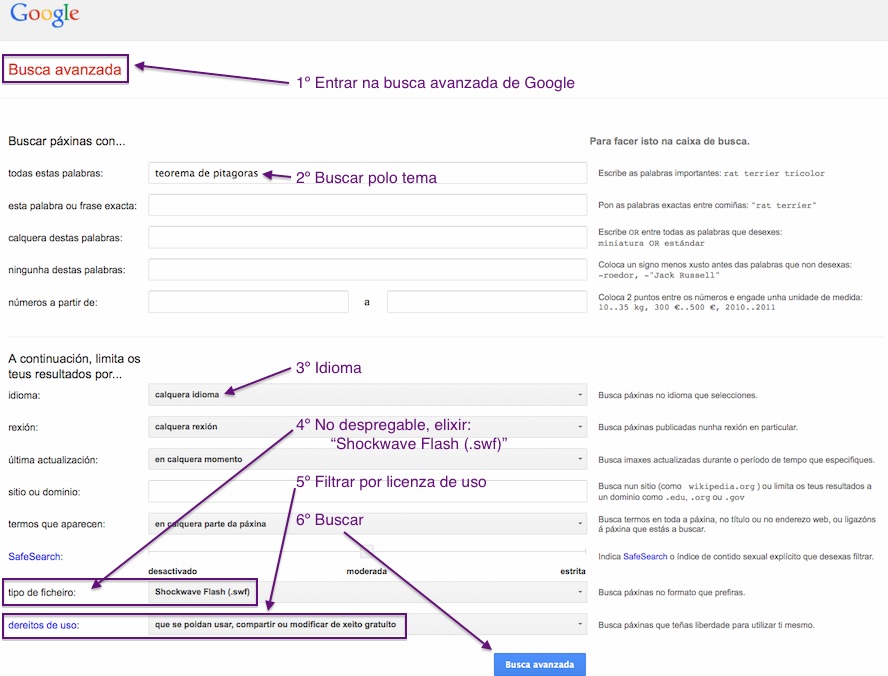Click the blue 'Busca avanzada' search button
The width and height of the screenshot is (888, 676).
click(x=539, y=663)
